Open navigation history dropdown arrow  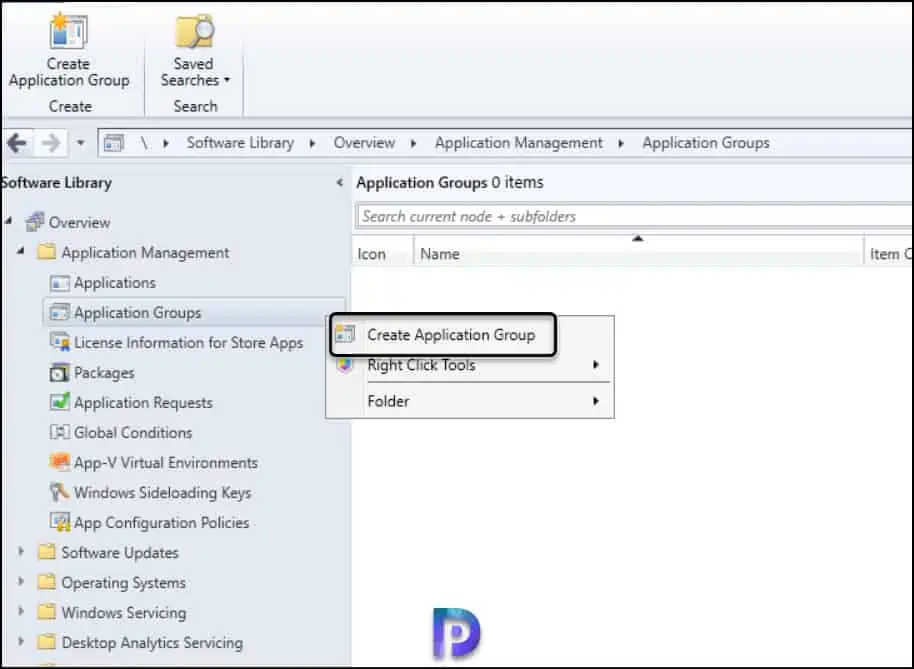pyautogui.click(x=81, y=143)
